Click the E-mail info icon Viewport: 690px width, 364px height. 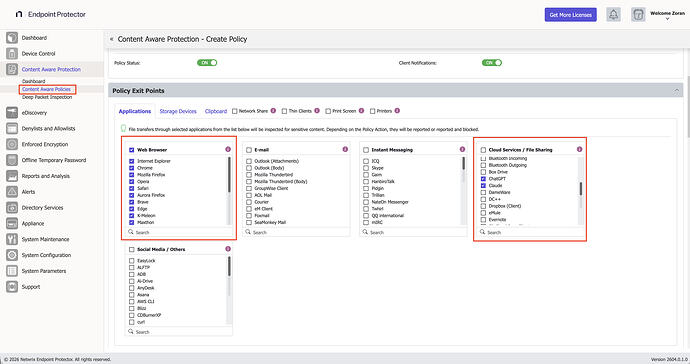[345, 149]
